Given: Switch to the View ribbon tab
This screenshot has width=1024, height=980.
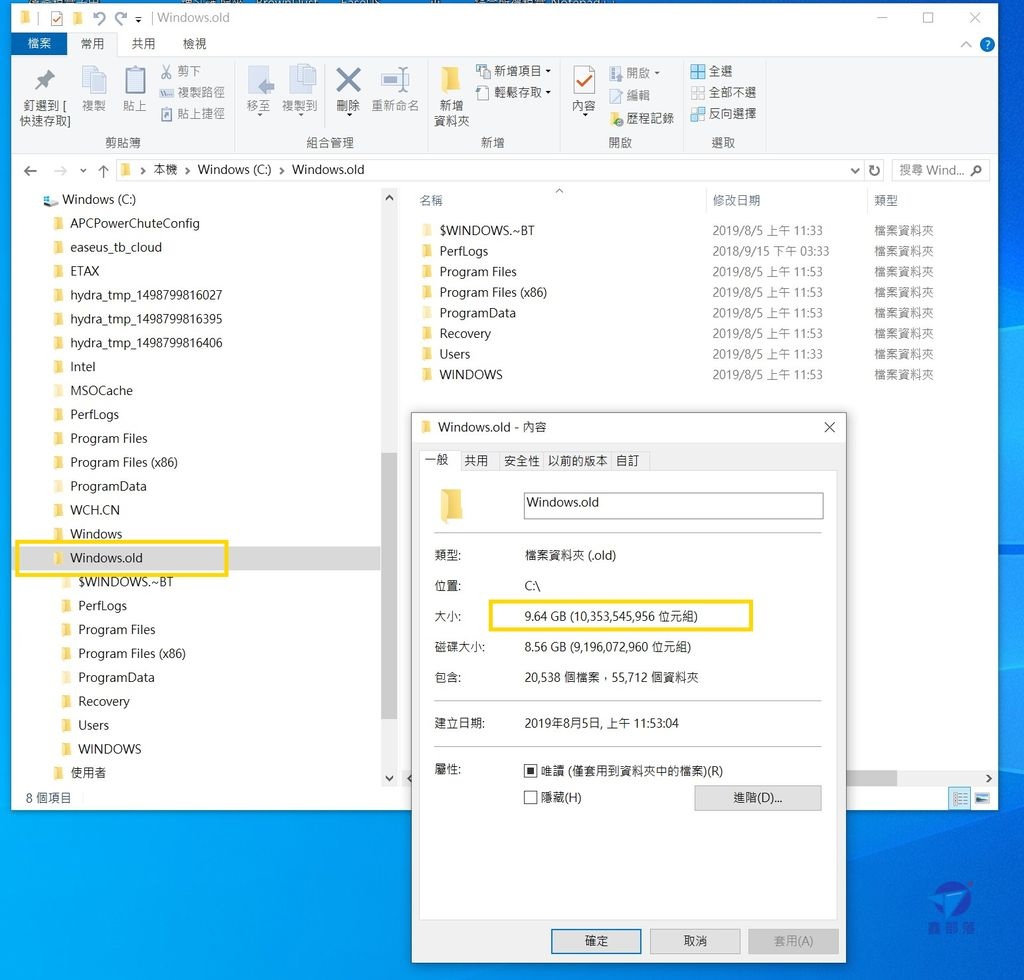Looking at the screenshot, I should tap(195, 44).
